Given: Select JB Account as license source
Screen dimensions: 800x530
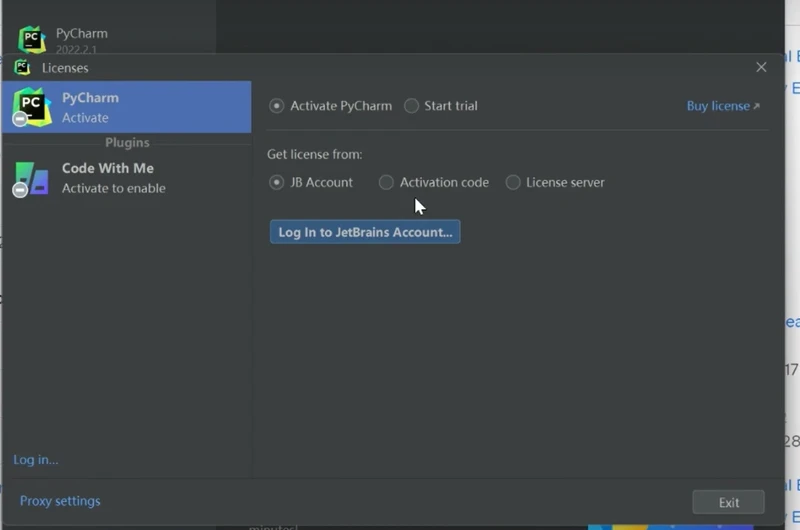Looking at the screenshot, I should point(277,183).
